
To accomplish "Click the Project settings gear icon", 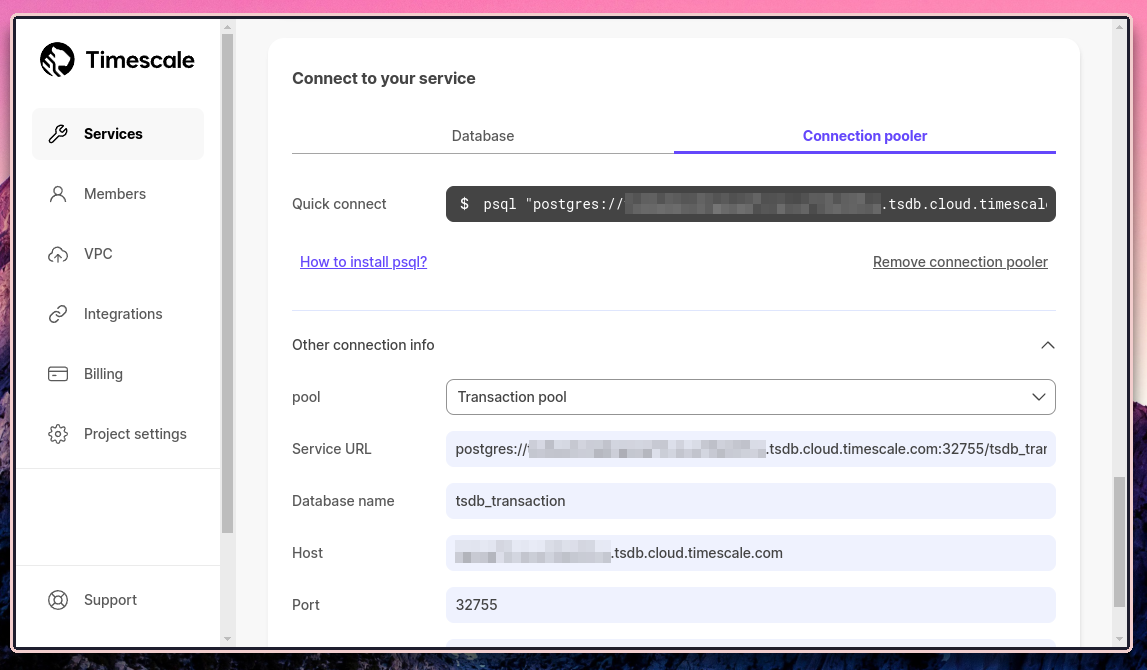I will (x=58, y=434).
